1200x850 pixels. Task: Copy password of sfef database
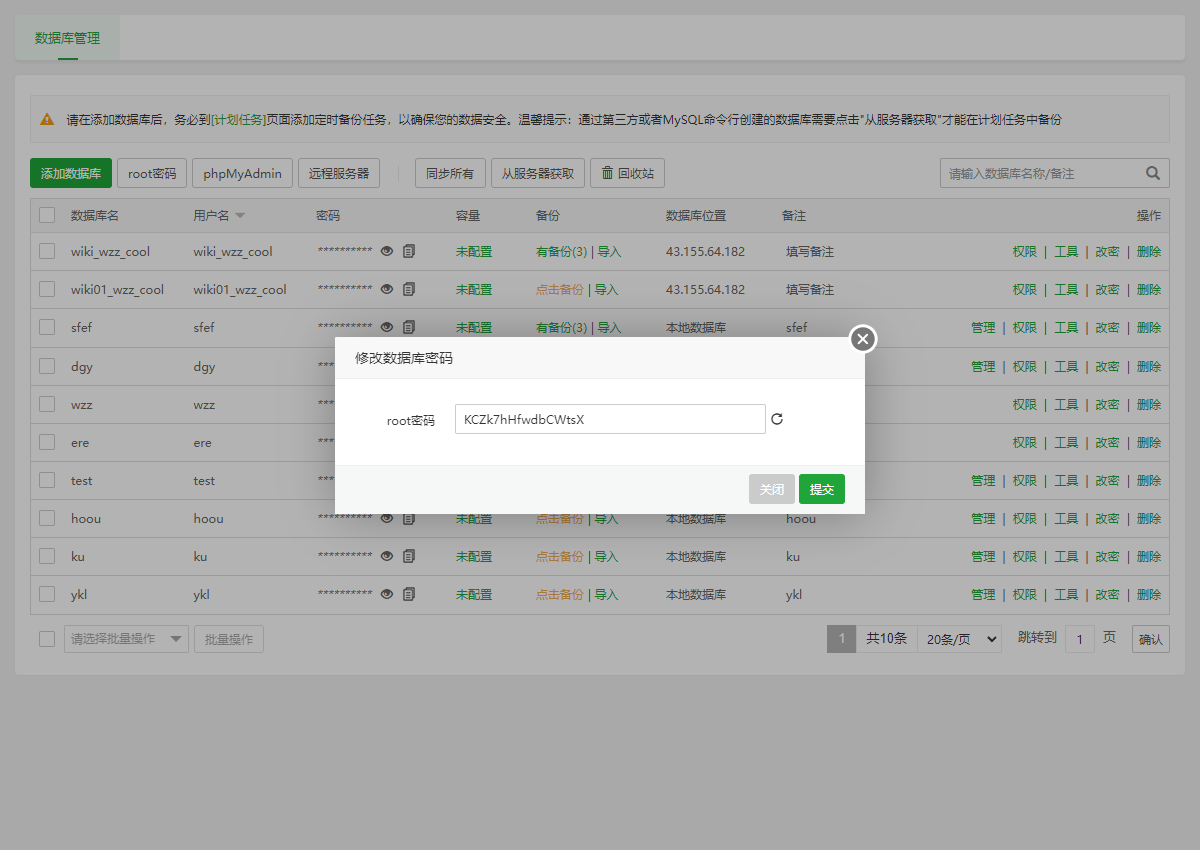(409, 328)
